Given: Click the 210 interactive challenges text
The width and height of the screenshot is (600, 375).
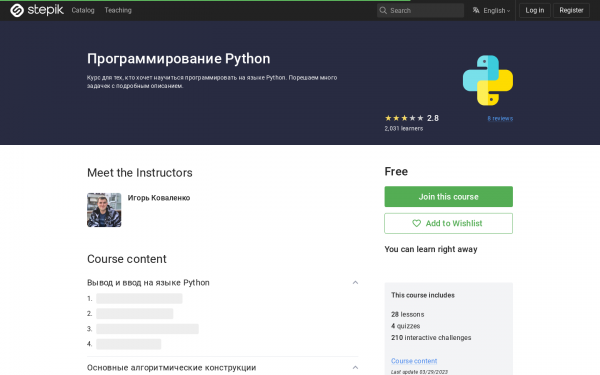Looking at the screenshot, I should 431,338.
